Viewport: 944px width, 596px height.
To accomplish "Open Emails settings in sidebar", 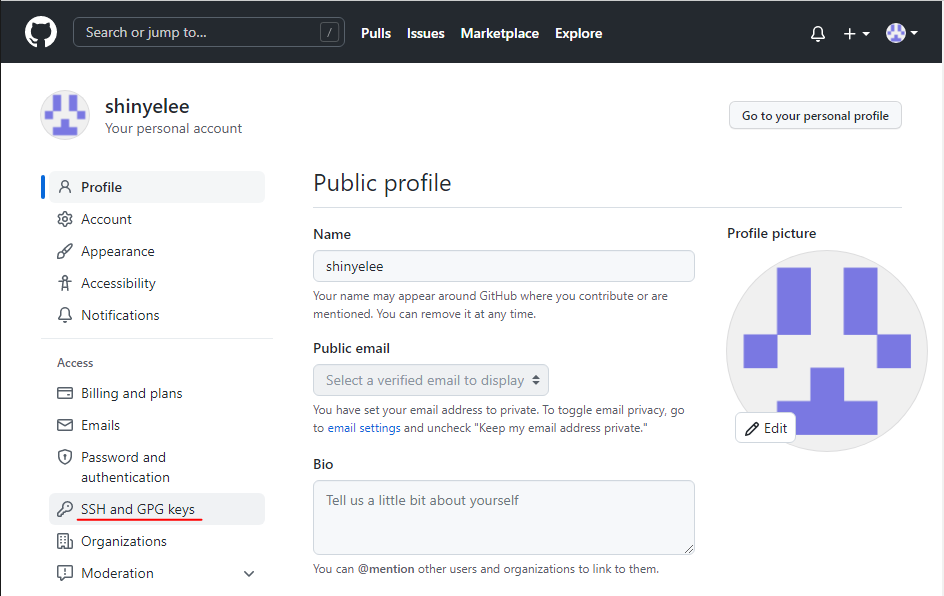I will click(x=157, y=425).
